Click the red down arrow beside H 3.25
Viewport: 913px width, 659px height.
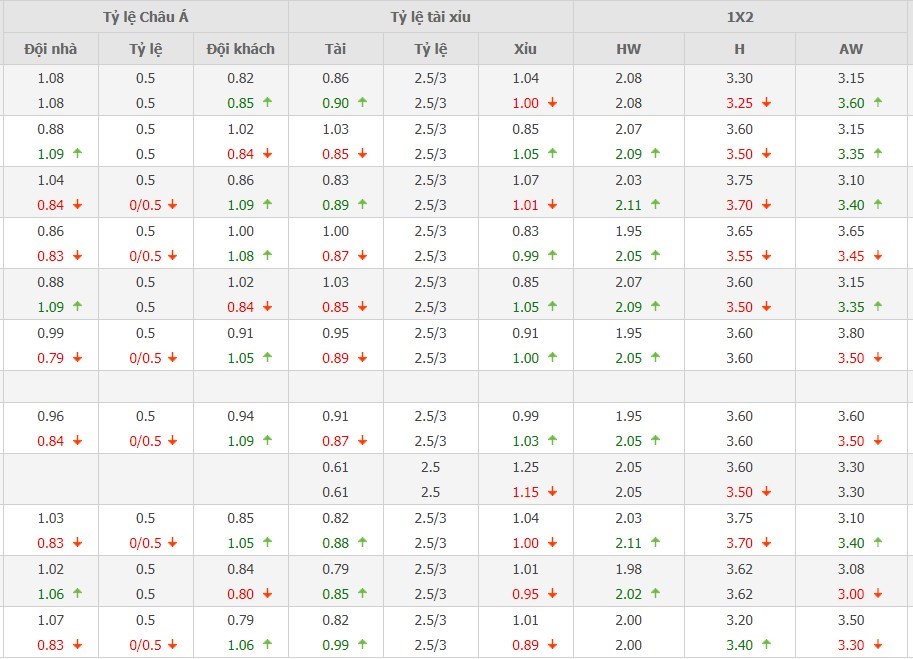pos(766,103)
